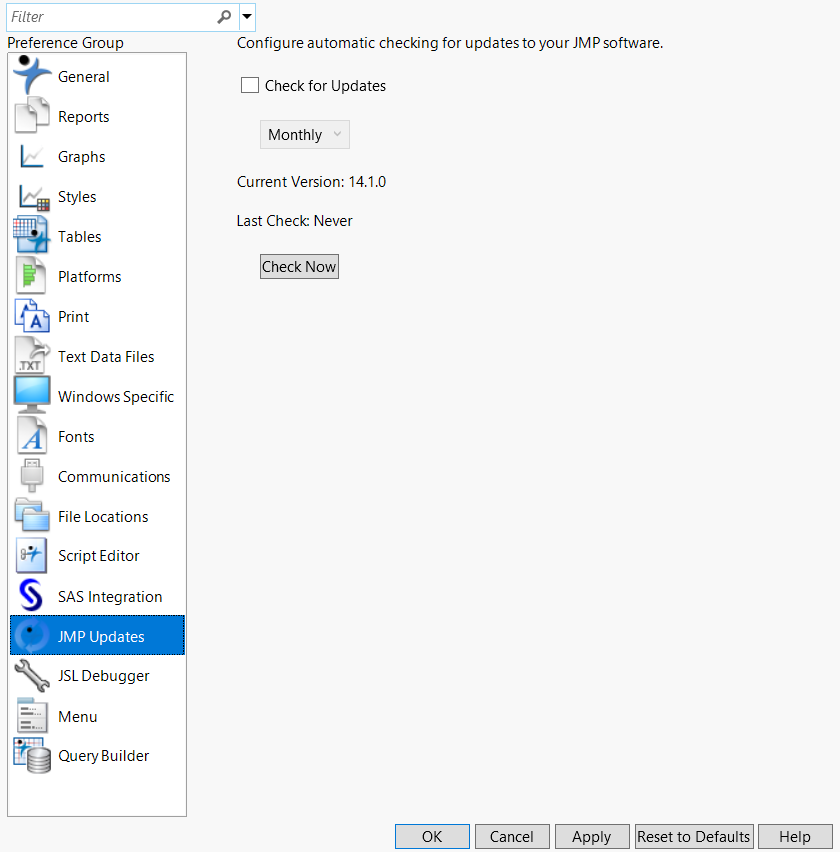Select the Script Editor label
The image size is (840, 852).
click(98, 556)
